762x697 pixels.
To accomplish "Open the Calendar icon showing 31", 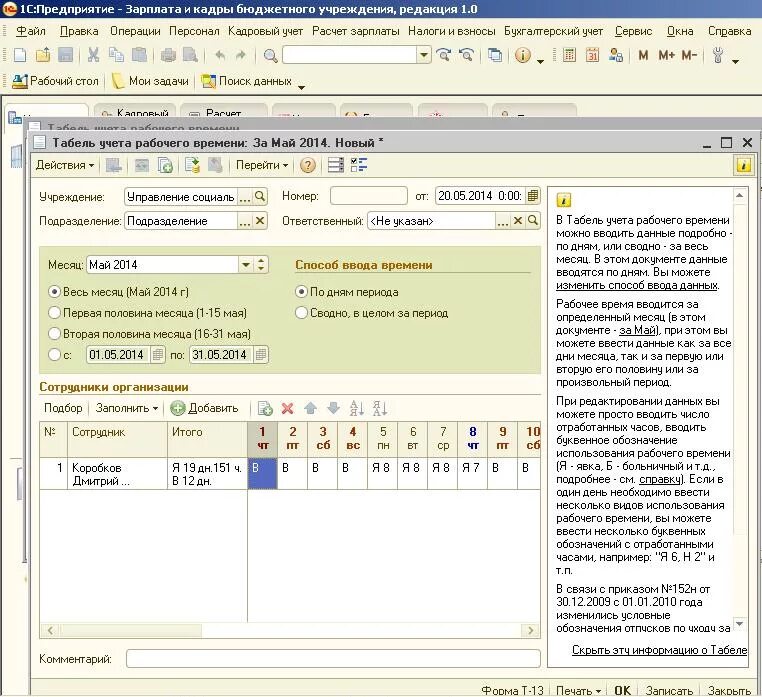I will click(592, 55).
